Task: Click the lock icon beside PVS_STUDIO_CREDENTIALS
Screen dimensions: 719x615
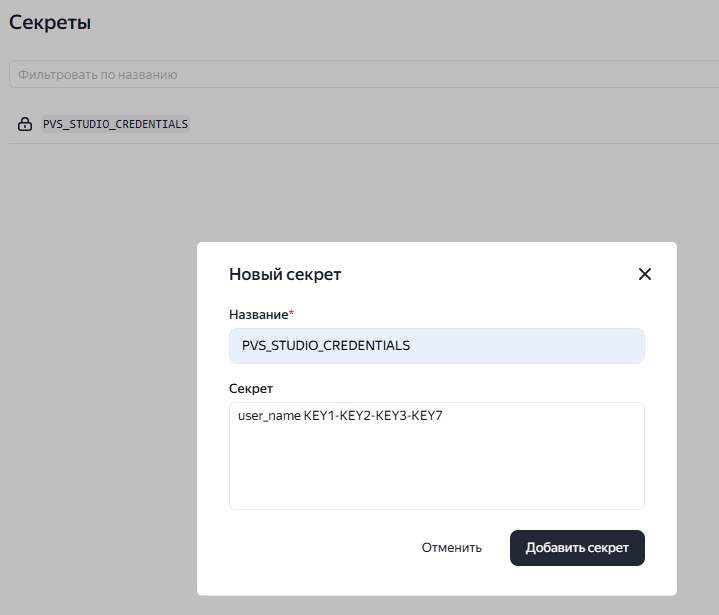Action: [x=25, y=125]
